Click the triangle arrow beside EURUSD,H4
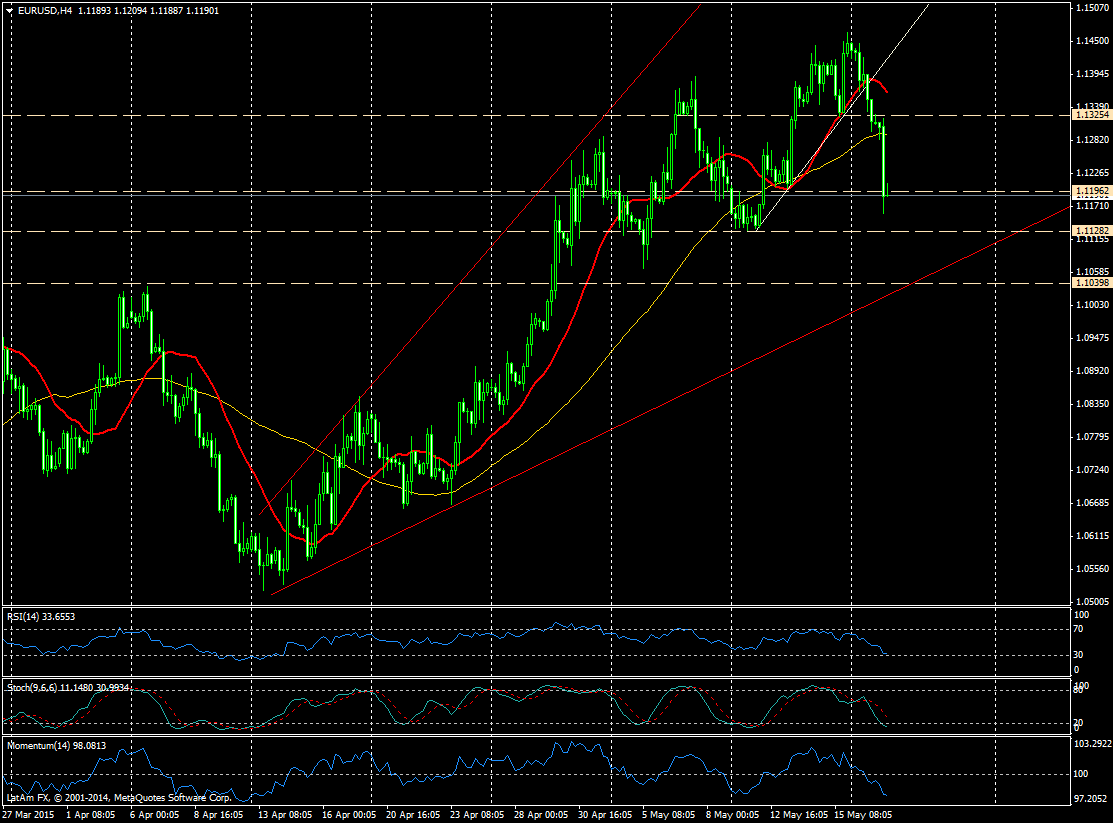The height and width of the screenshot is (823, 1113). coord(9,10)
